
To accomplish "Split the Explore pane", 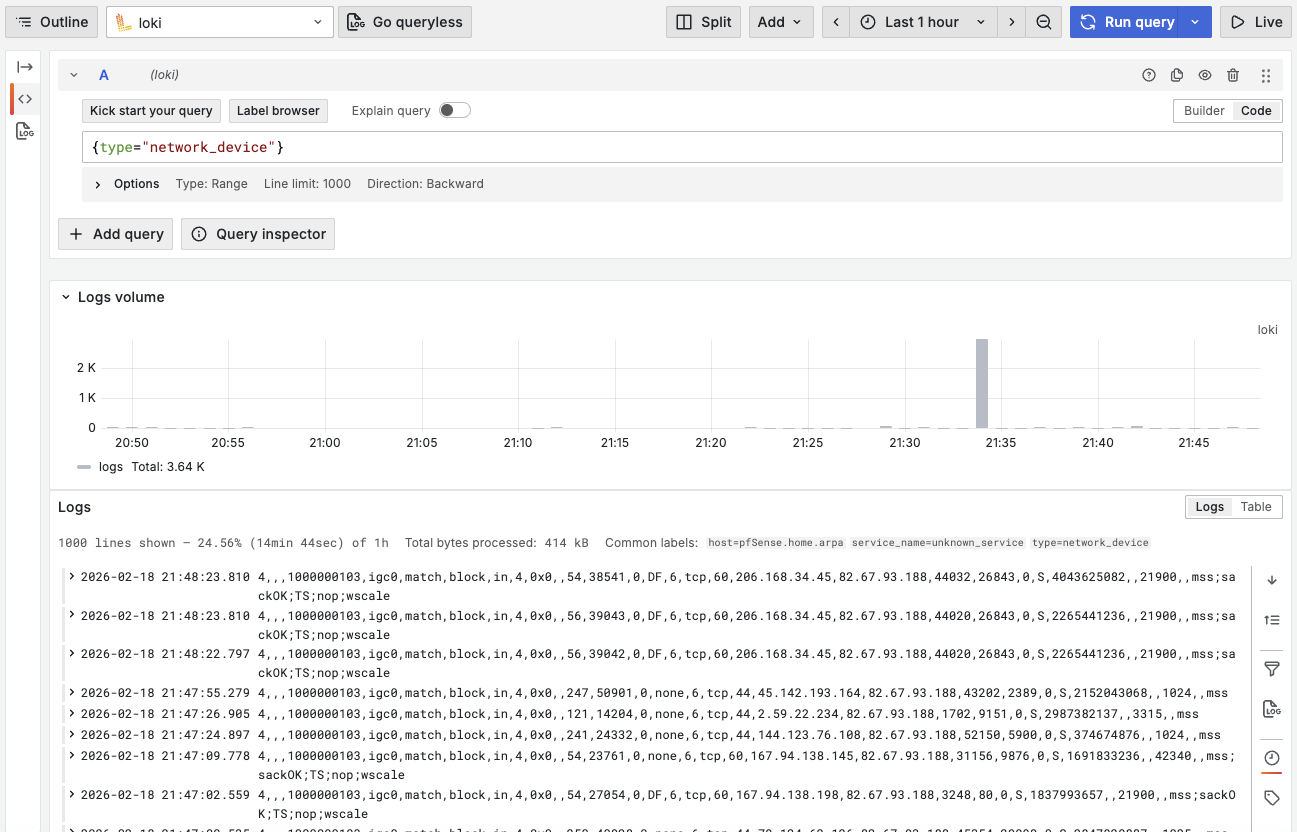I will (x=704, y=22).
